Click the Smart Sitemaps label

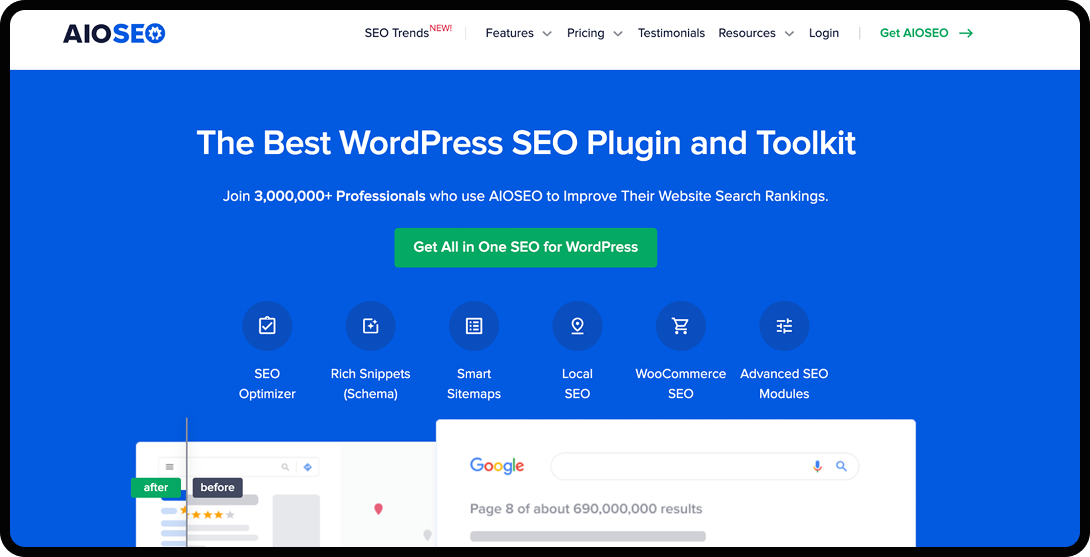point(474,384)
